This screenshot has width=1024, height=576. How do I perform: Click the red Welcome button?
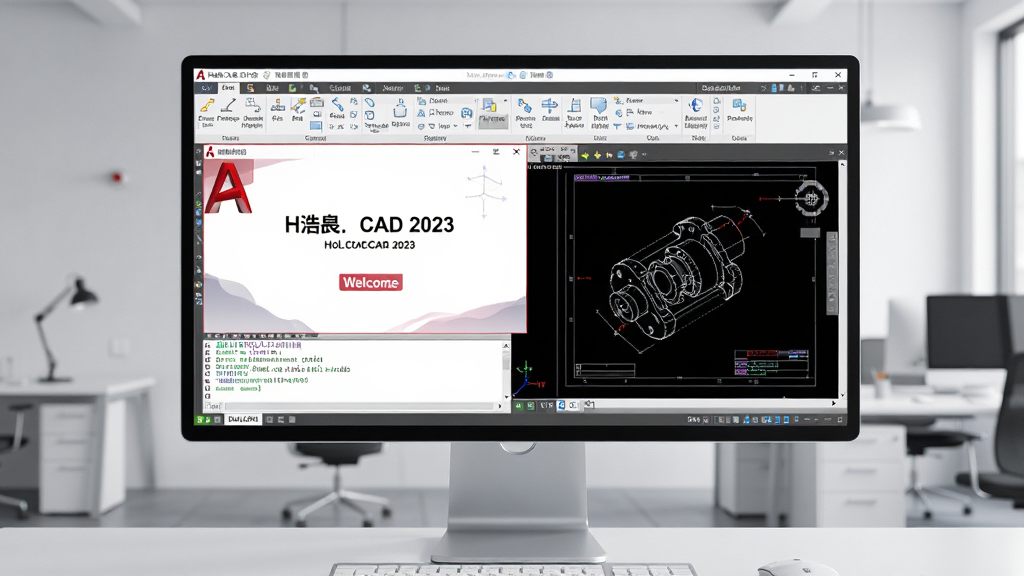pos(370,282)
